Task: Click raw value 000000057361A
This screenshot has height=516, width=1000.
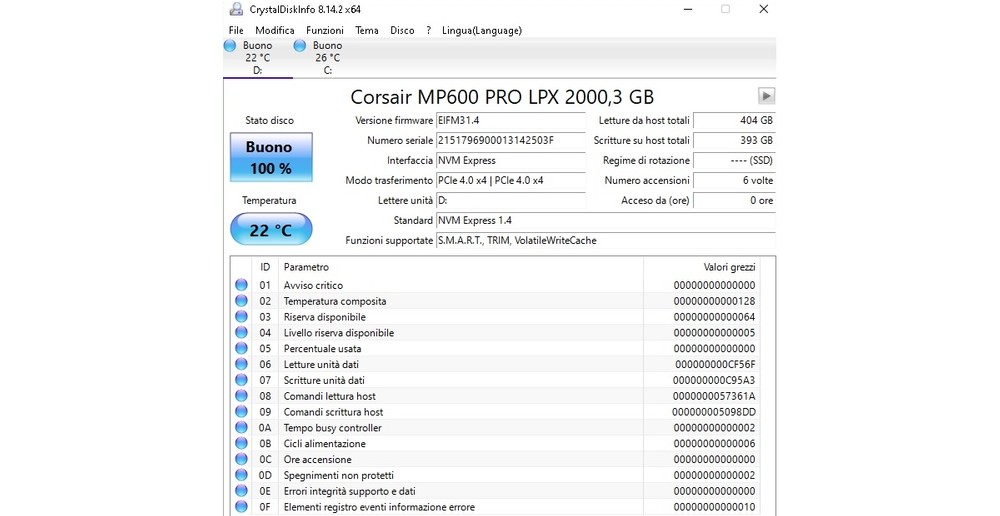Action: coord(714,396)
